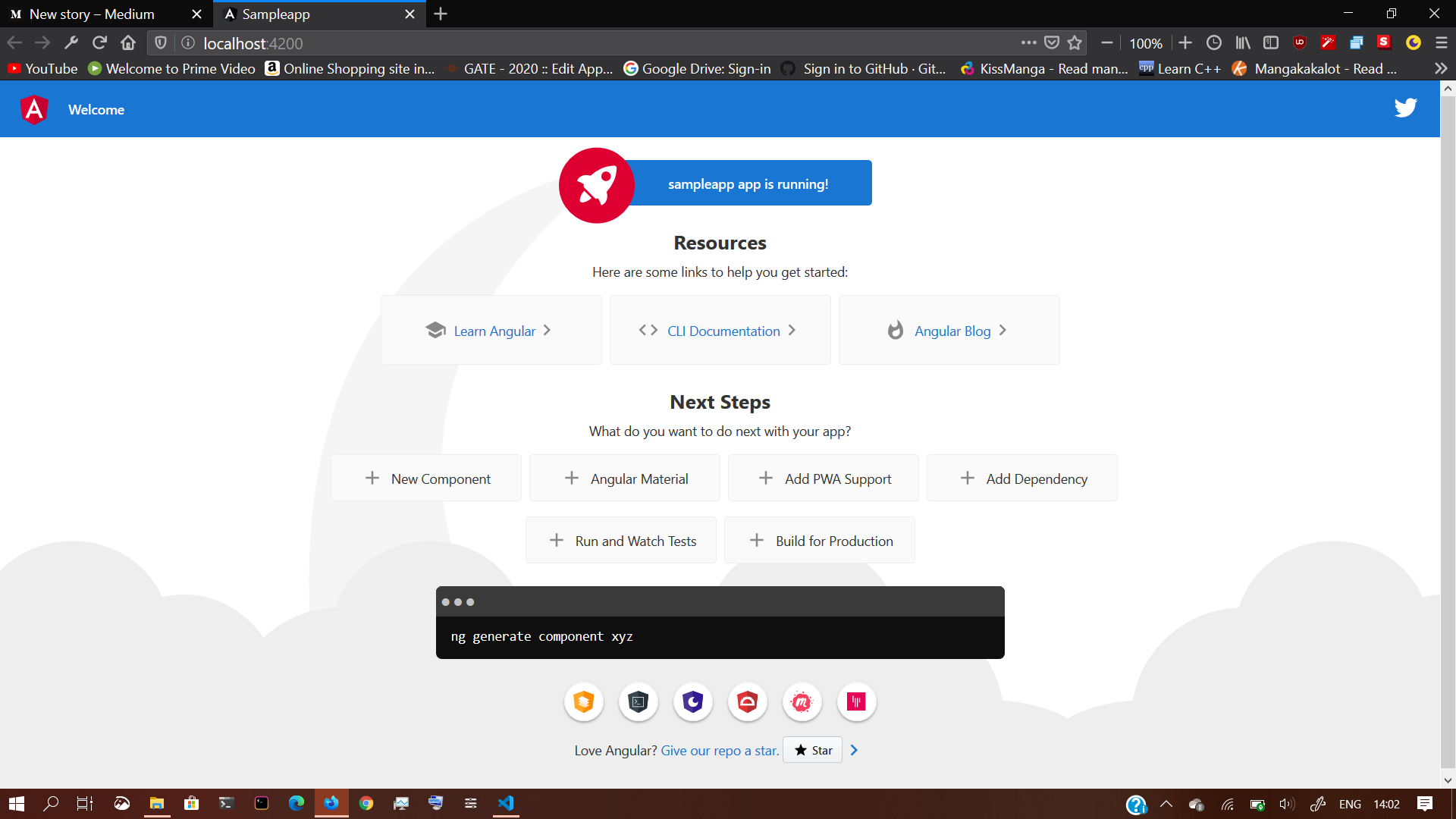Open Google Drive: Sign-in bookmark
The height and width of the screenshot is (819, 1456).
(697, 68)
